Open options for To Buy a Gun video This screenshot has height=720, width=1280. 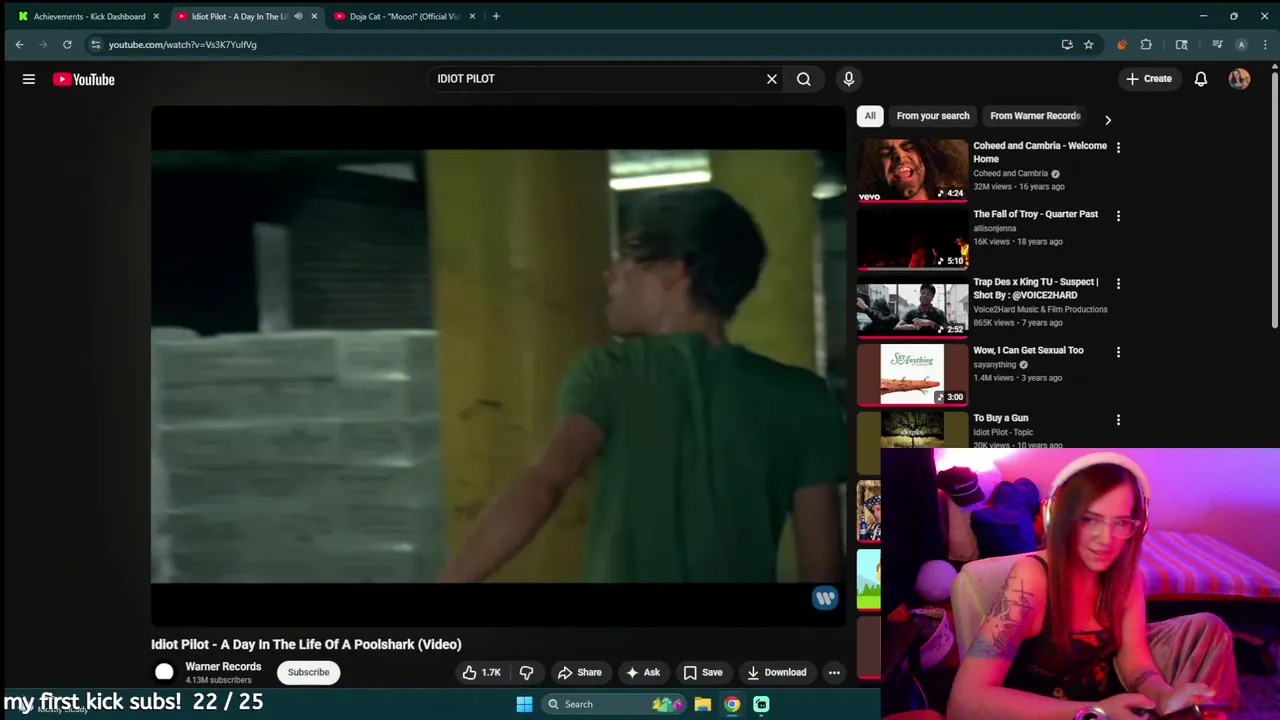(x=1118, y=420)
